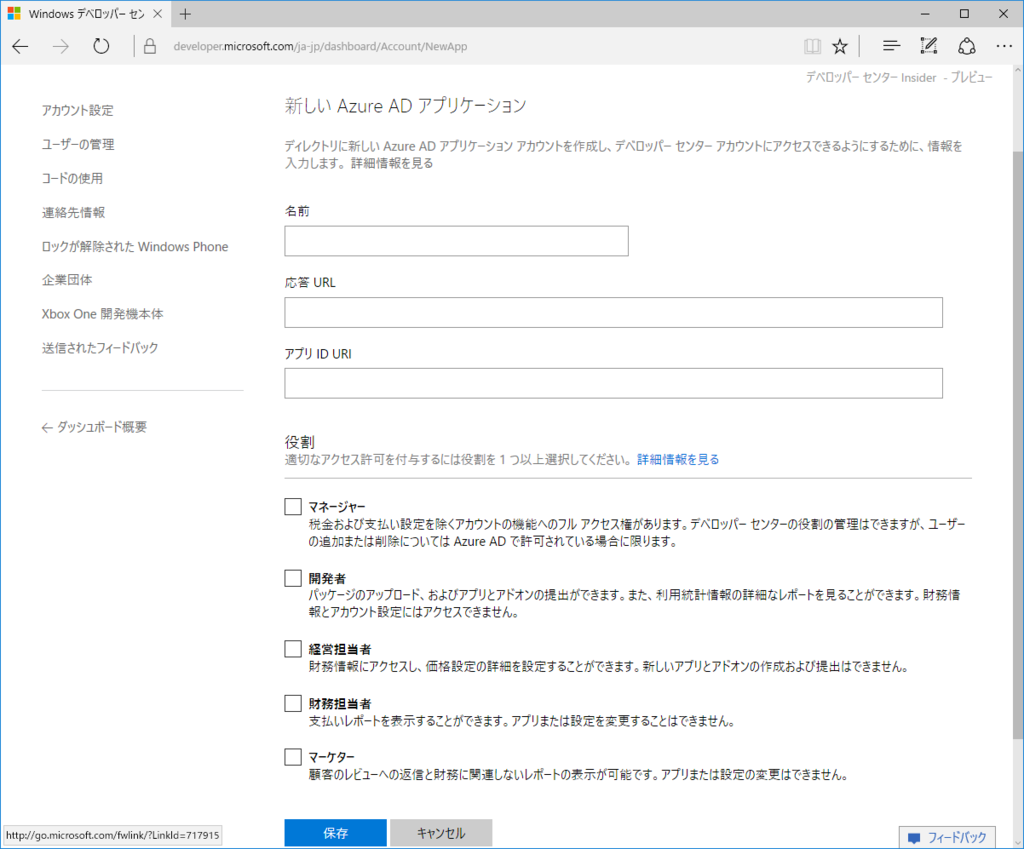Minimize the browser window
The width and height of the screenshot is (1024, 849).
click(x=925, y=14)
